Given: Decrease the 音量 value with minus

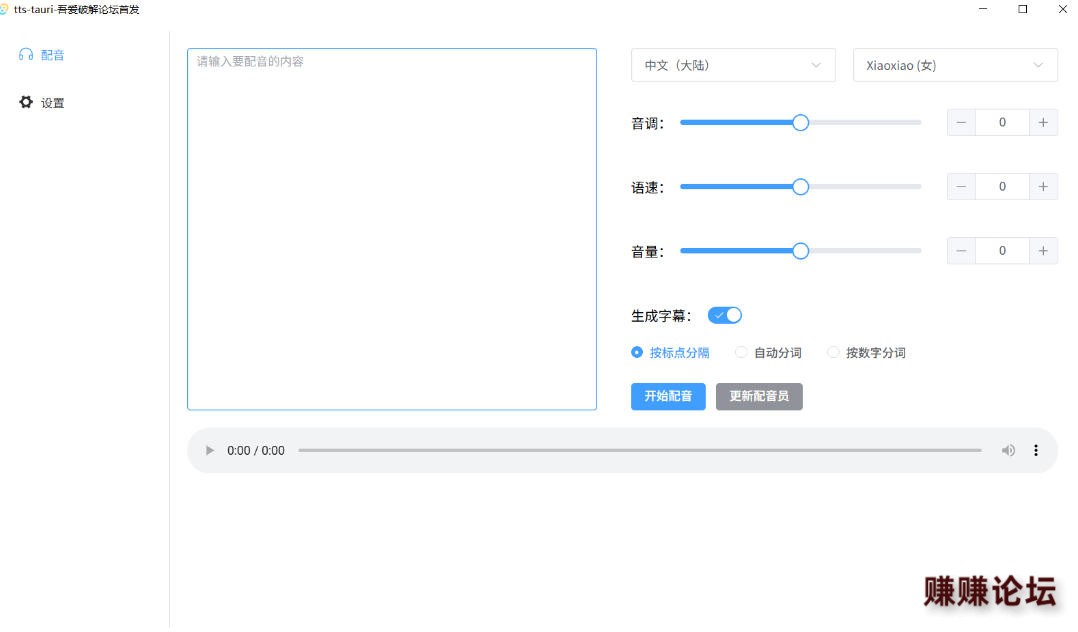Looking at the screenshot, I should [961, 251].
